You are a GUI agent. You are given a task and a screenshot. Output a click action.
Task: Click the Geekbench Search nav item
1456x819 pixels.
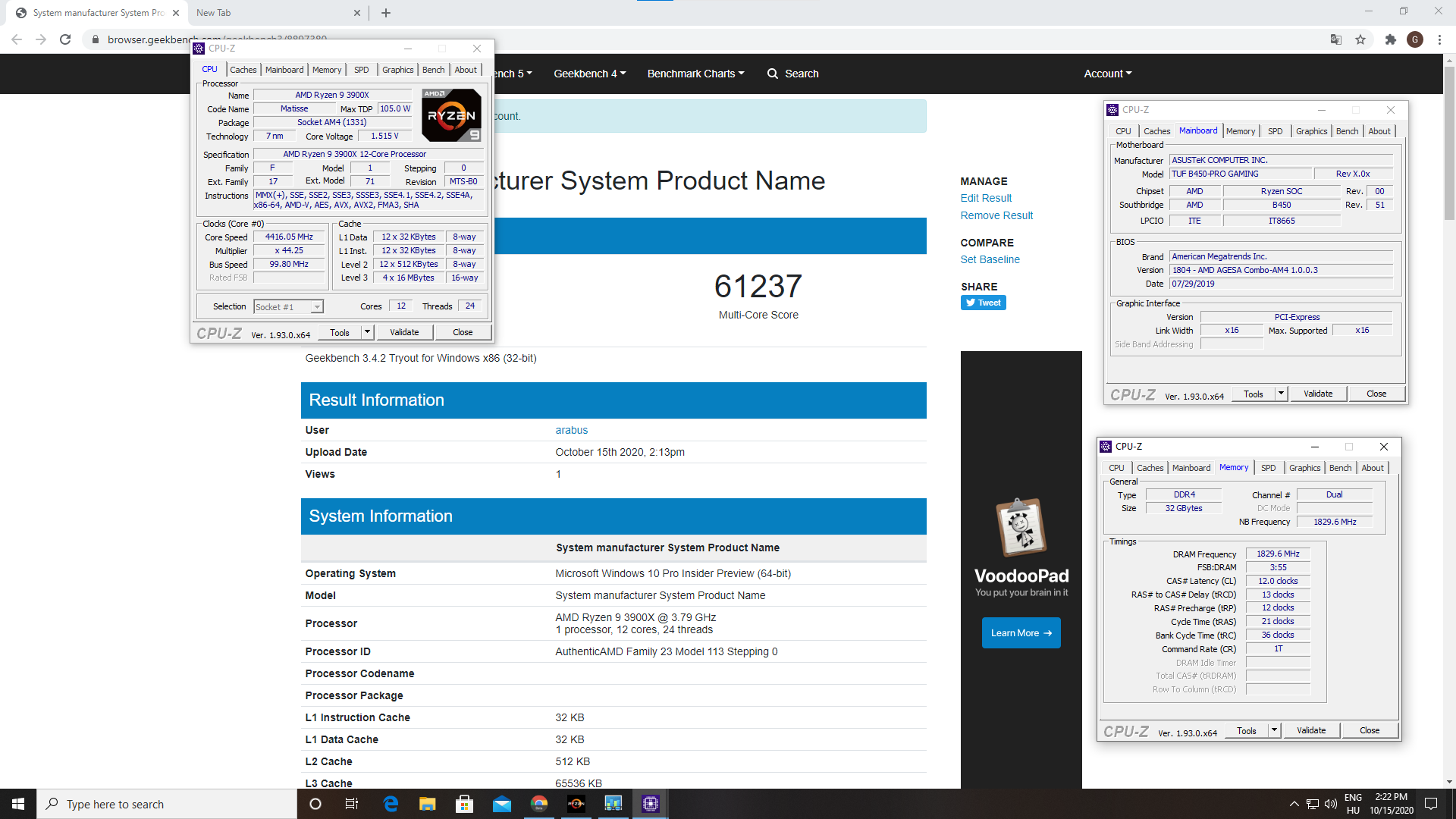(x=793, y=74)
